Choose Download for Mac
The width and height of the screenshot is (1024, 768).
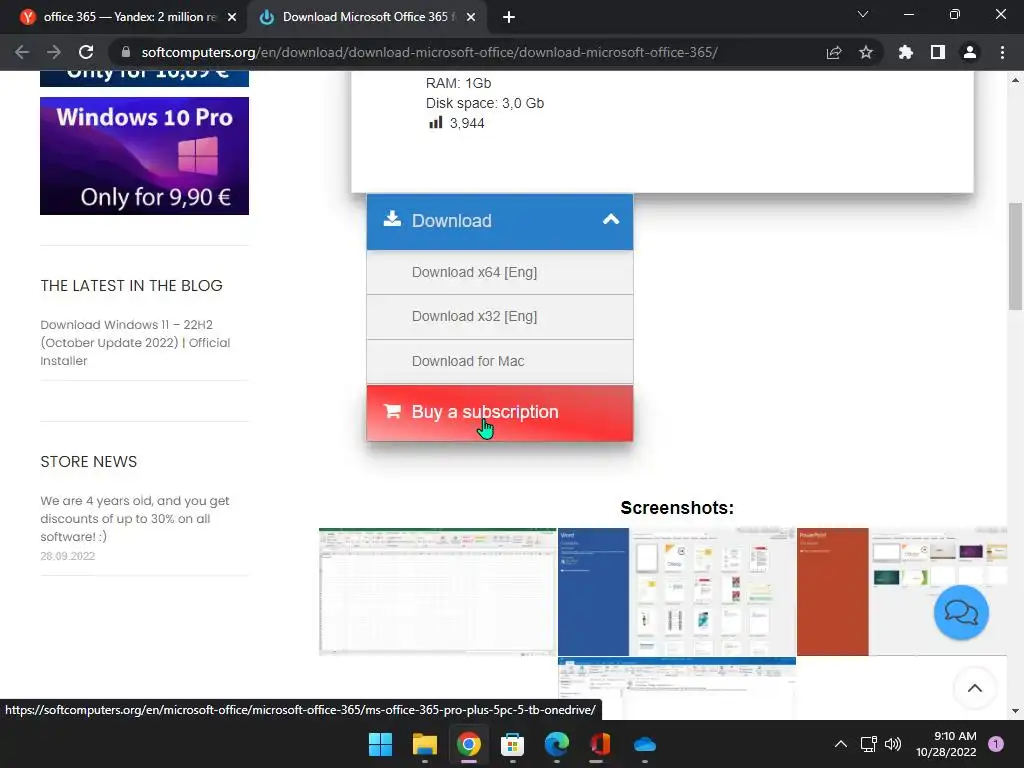point(500,361)
